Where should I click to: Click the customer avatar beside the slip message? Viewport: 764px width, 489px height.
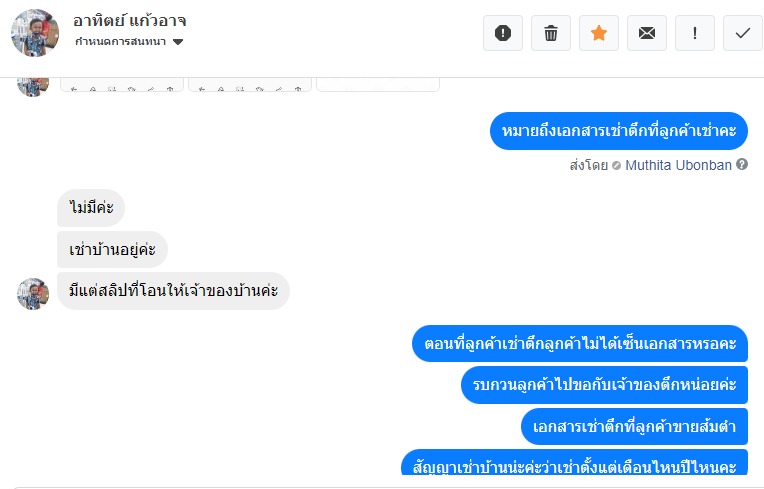click(33, 294)
